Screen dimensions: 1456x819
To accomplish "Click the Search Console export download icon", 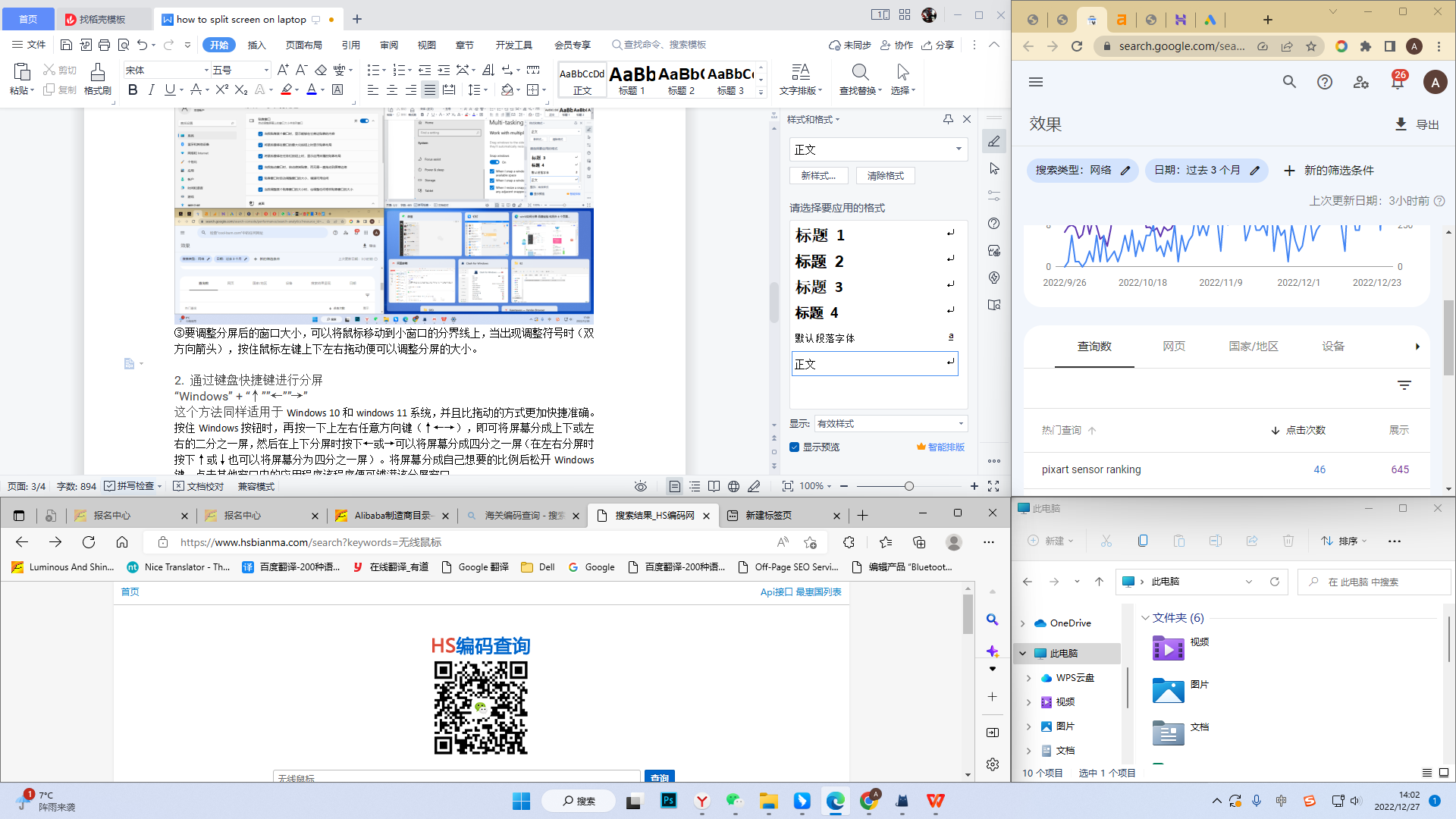I will [x=1401, y=124].
